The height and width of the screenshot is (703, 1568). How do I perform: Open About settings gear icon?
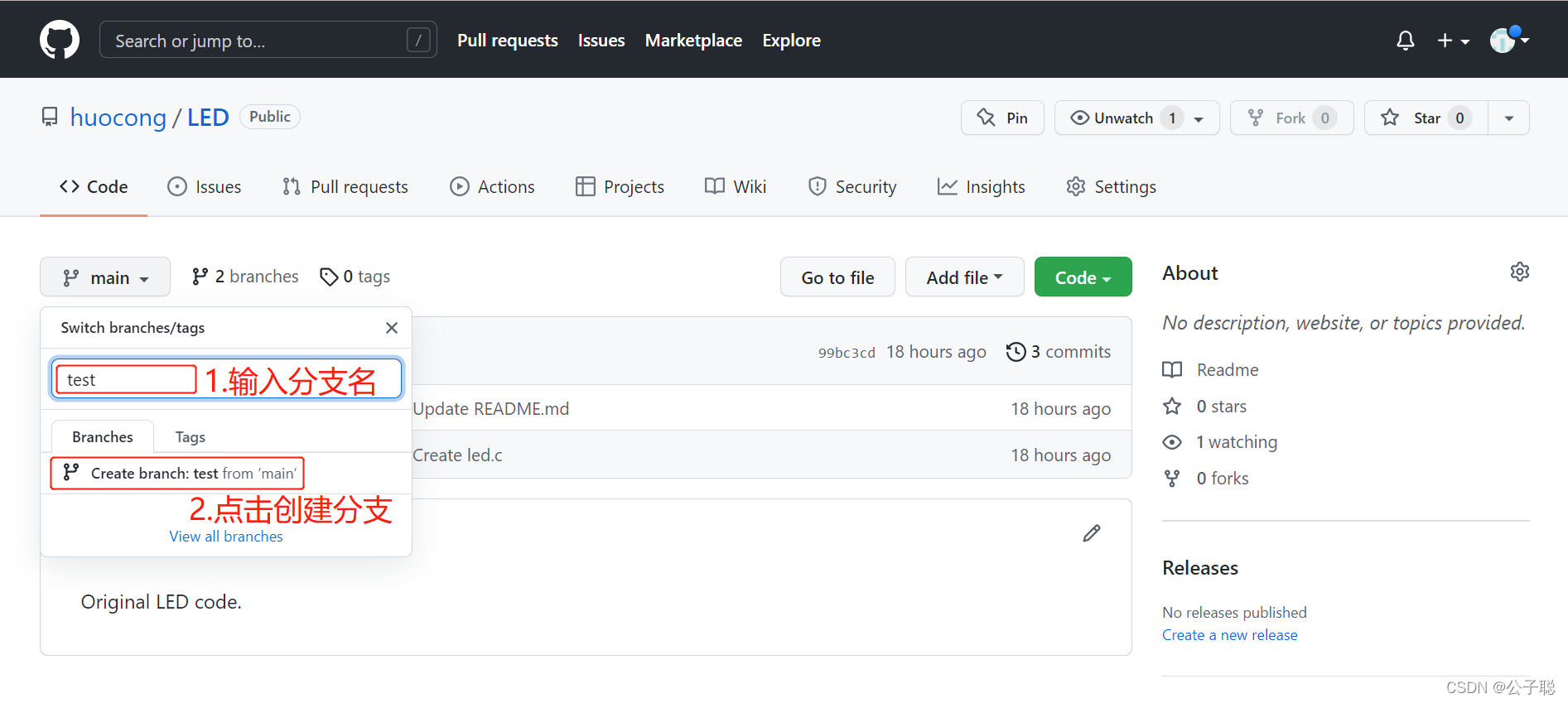tap(1519, 272)
